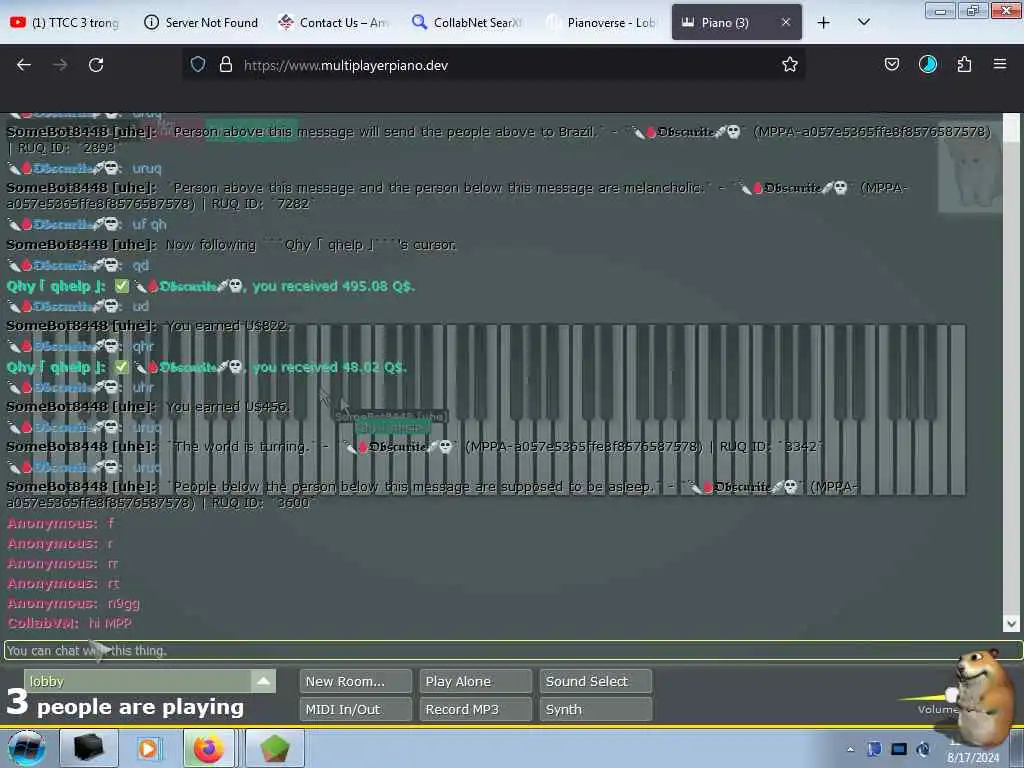Click the Firefox taskbar icon
Viewport: 1024px width, 768px height.
(208, 748)
